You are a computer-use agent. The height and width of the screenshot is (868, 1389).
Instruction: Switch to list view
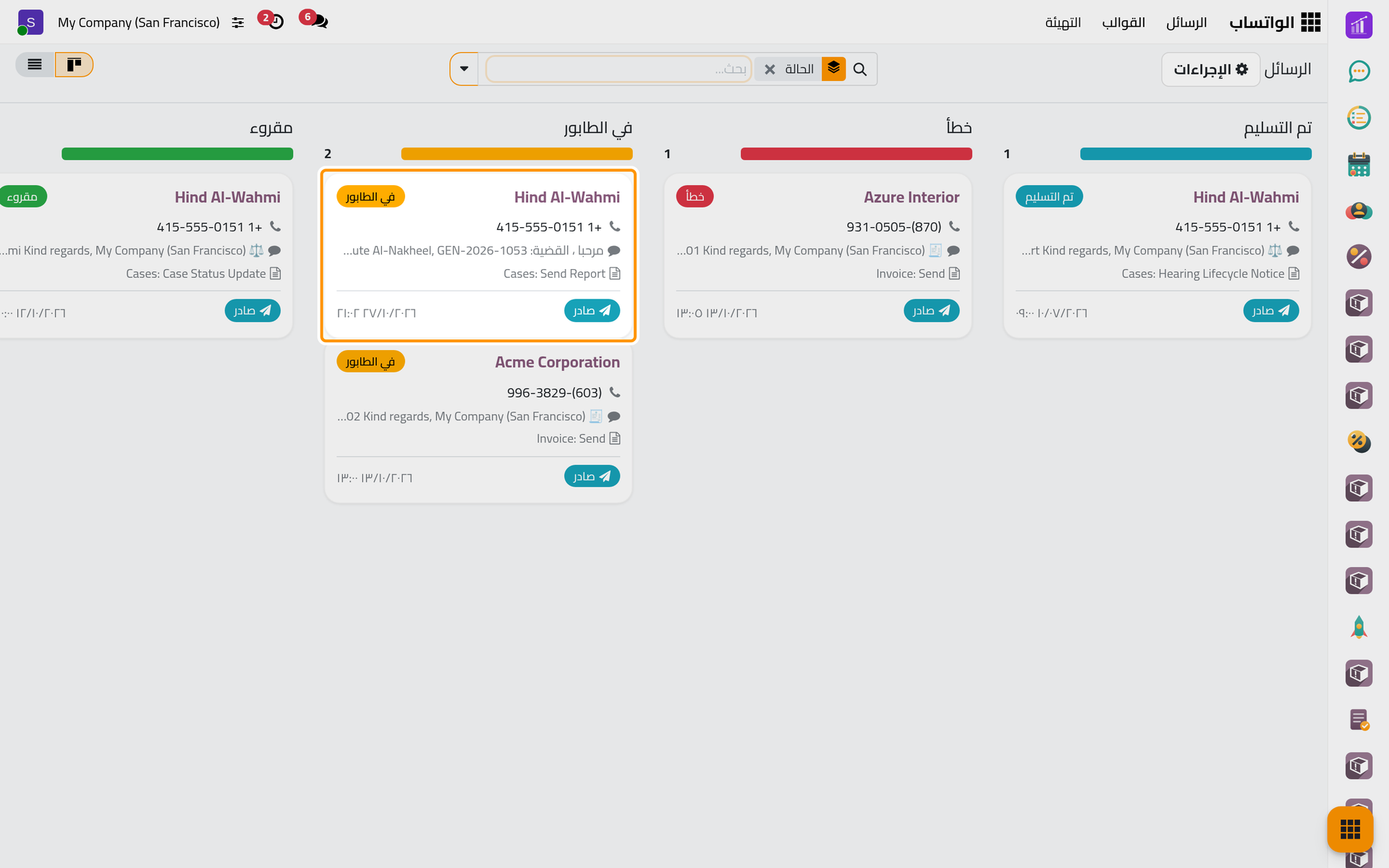[x=35, y=64]
